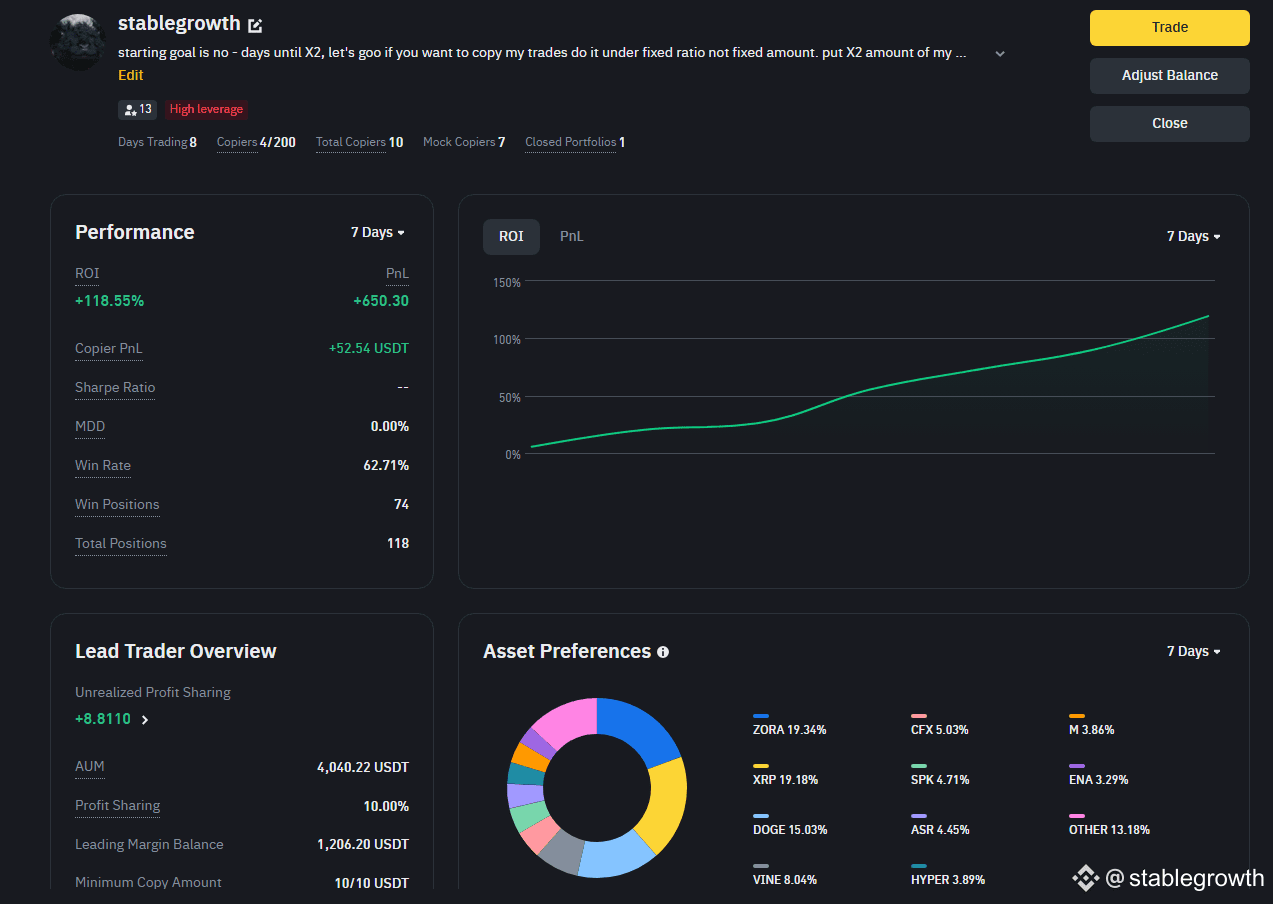Image resolution: width=1273 pixels, height=904 pixels.
Task: Click the stablegrowth profile avatar
Action: click(x=78, y=42)
